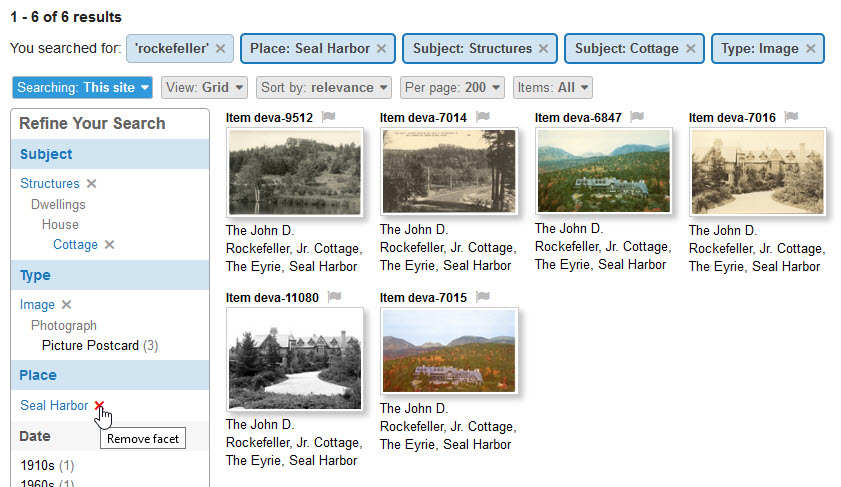This screenshot has height=487, width=841.
Task: Flag item deva-9512
Action: click(328, 116)
